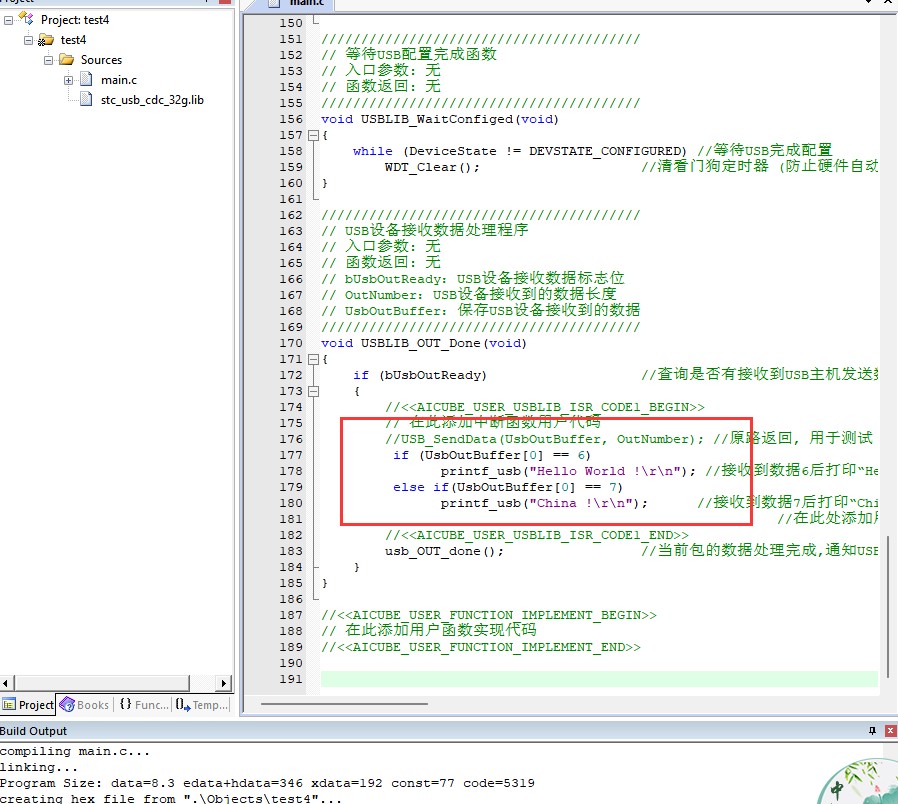Click DEVSTATE_CONFIGURED in while condition
898x804 pixels.
[604, 151]
